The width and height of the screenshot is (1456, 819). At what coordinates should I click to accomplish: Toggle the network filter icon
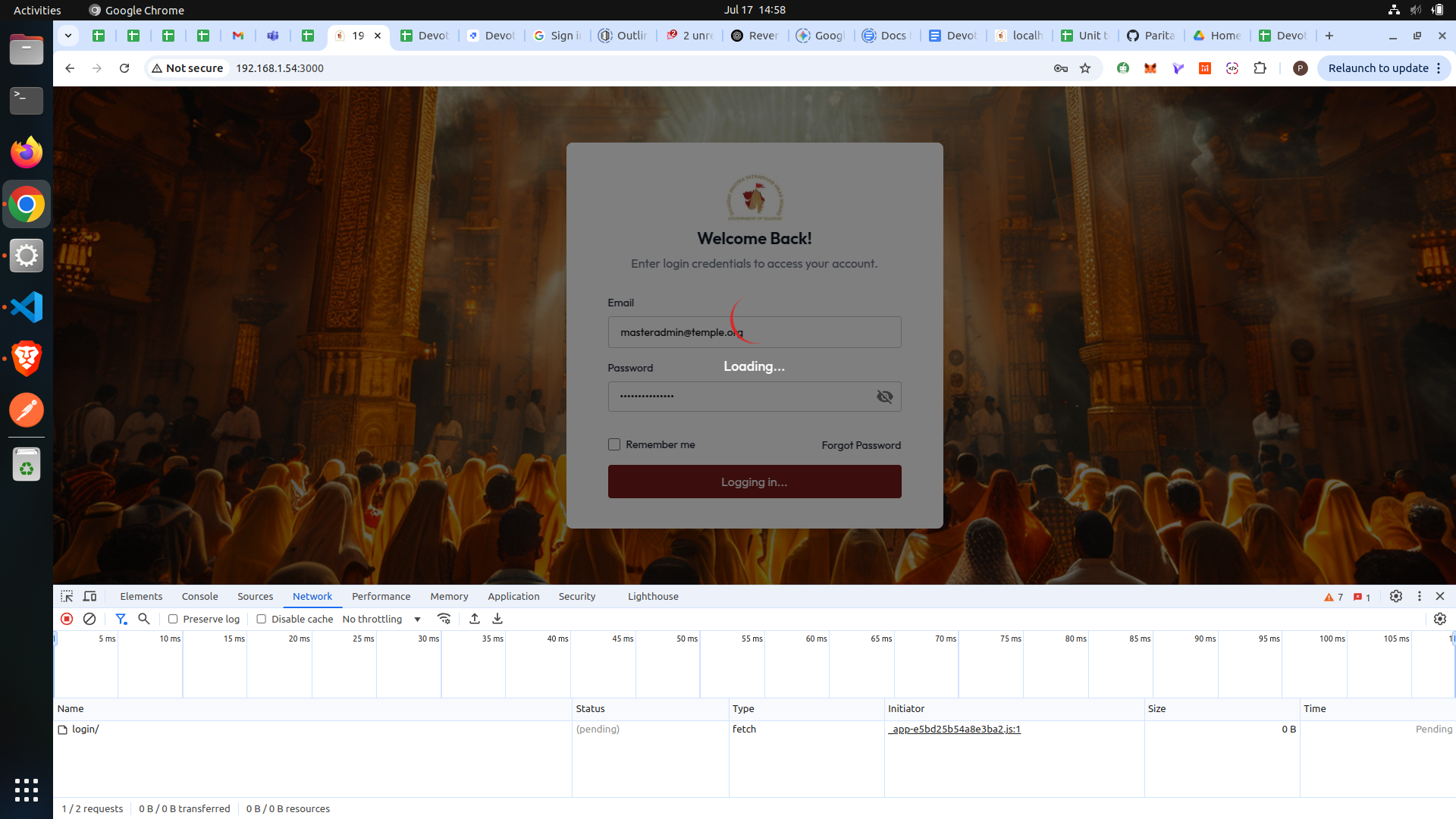click(x=121, y=619)
